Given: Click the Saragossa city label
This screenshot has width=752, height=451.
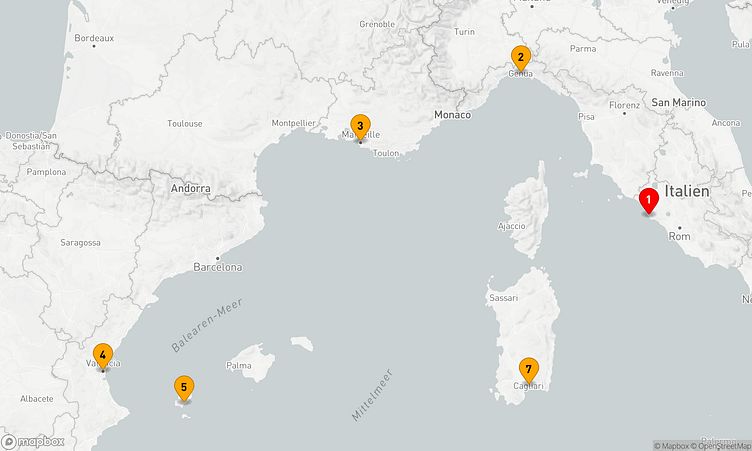Looking at the screenshot, I should (80, 243).
